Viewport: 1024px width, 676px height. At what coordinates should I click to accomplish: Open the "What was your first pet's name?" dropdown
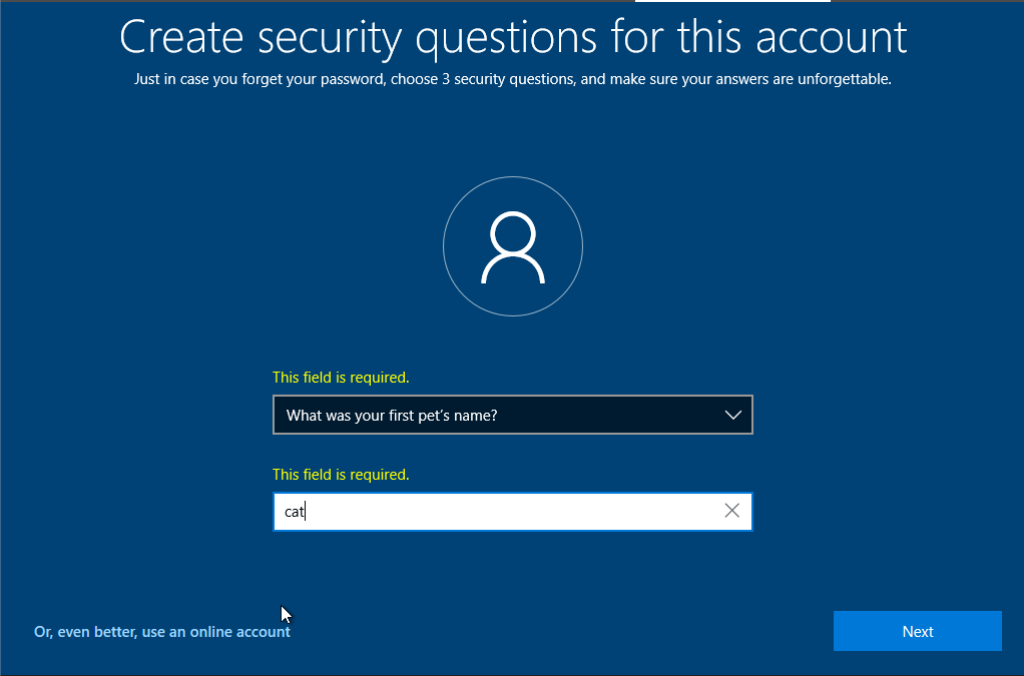500,415
